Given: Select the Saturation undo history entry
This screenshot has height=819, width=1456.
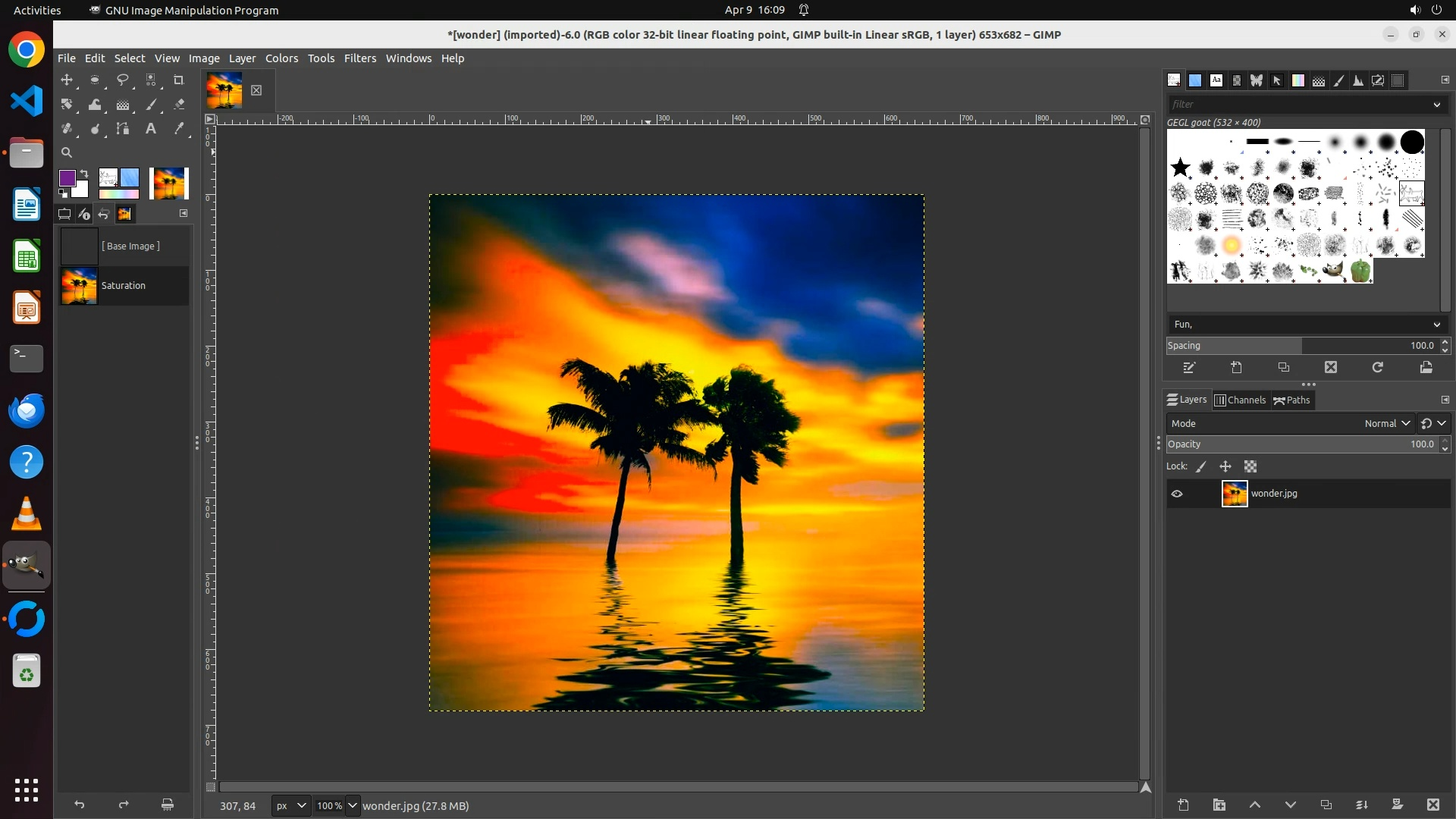Looking at the screenshot, I should click(x=124, y=286).
